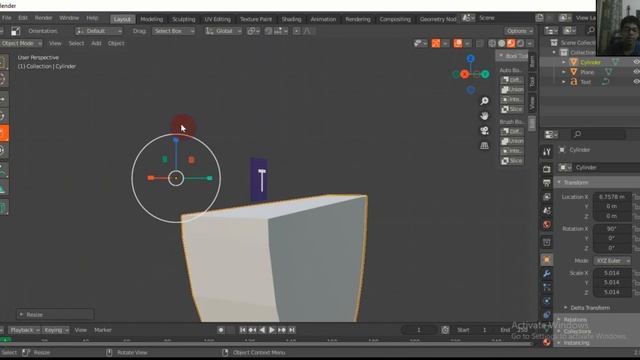Image resolution: width=640 pixels, height=360 pixels.
Task: Click the Rotation X value field
Action: pos(612,229)
